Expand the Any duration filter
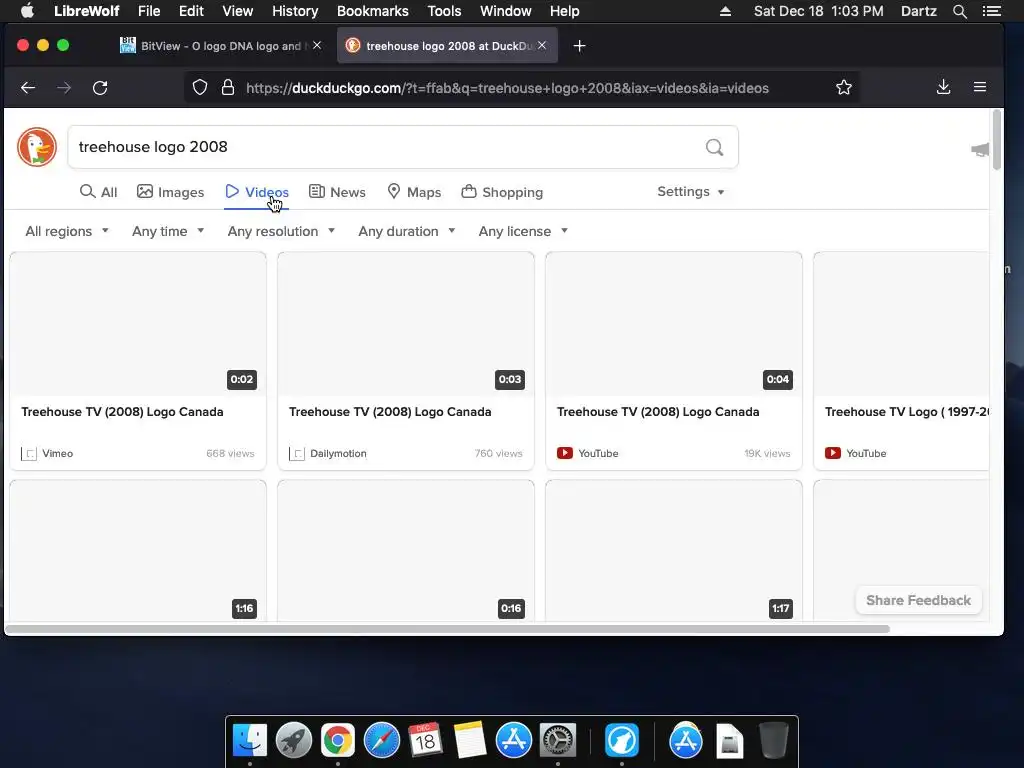 pyautogui.click(x=406, y=231)
